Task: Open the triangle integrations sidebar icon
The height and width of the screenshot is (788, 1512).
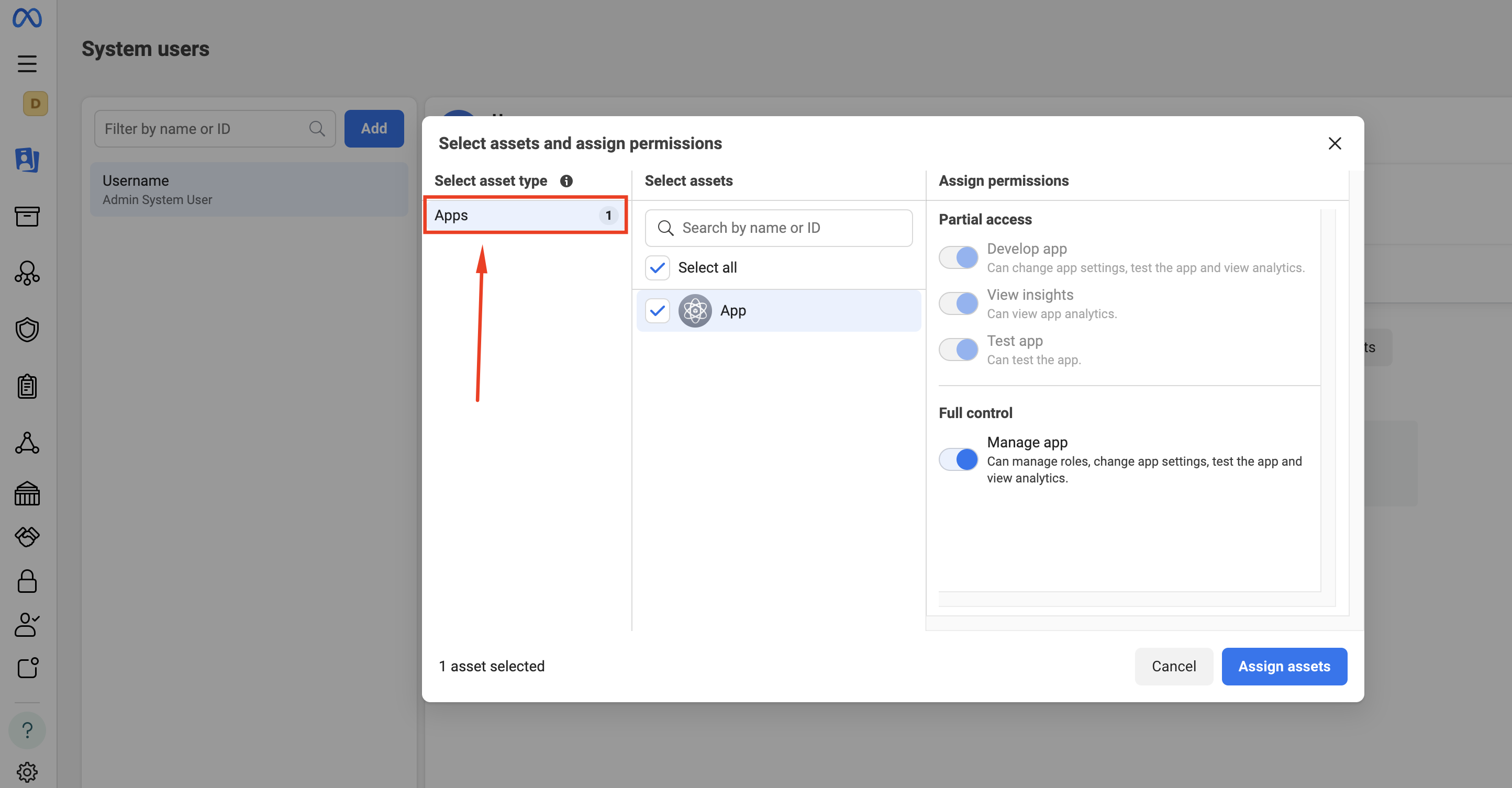Action: (x=27, y=443)
